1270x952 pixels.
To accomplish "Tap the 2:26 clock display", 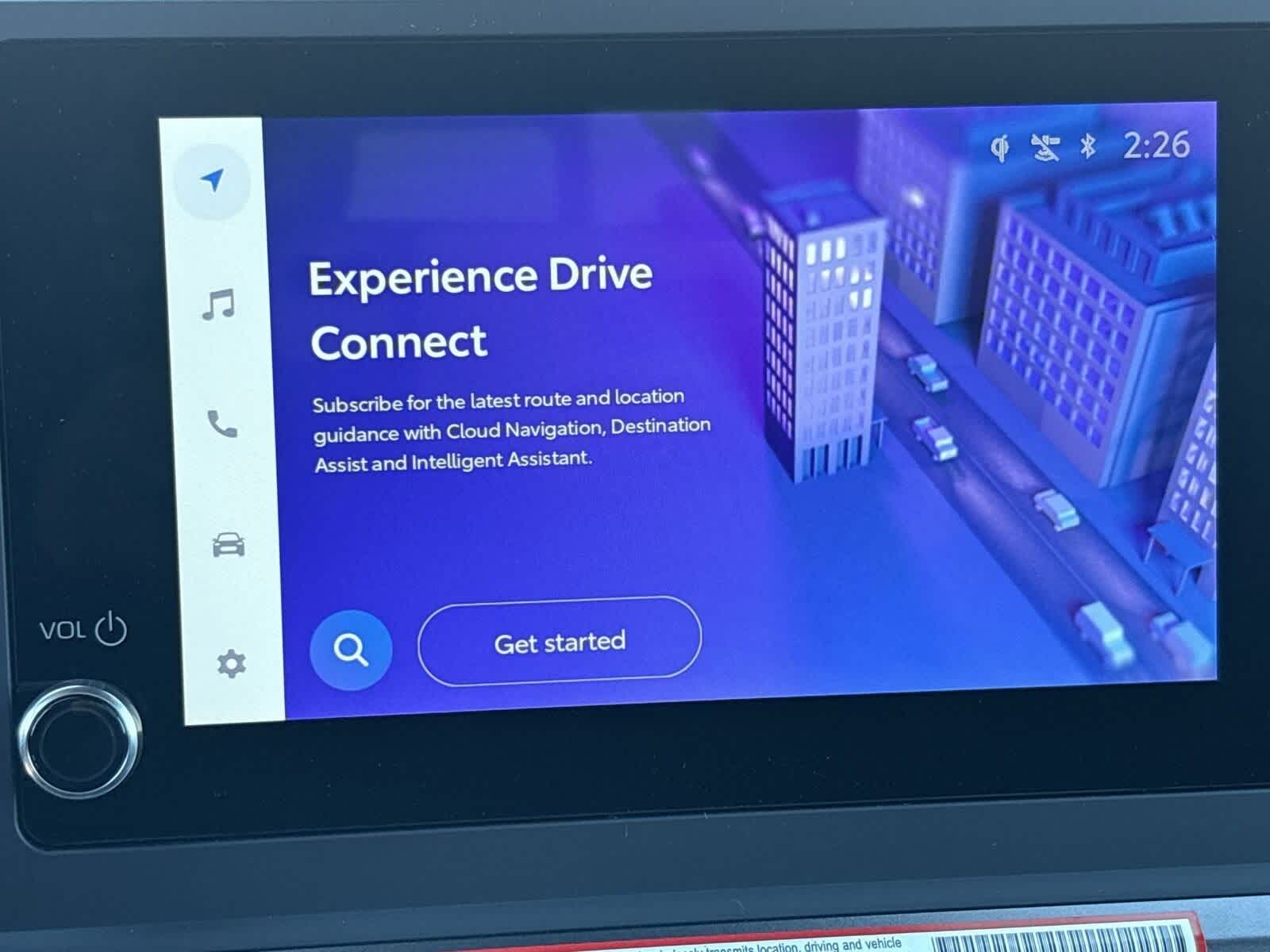I will pyautogui.click(x=1156, y=145).
